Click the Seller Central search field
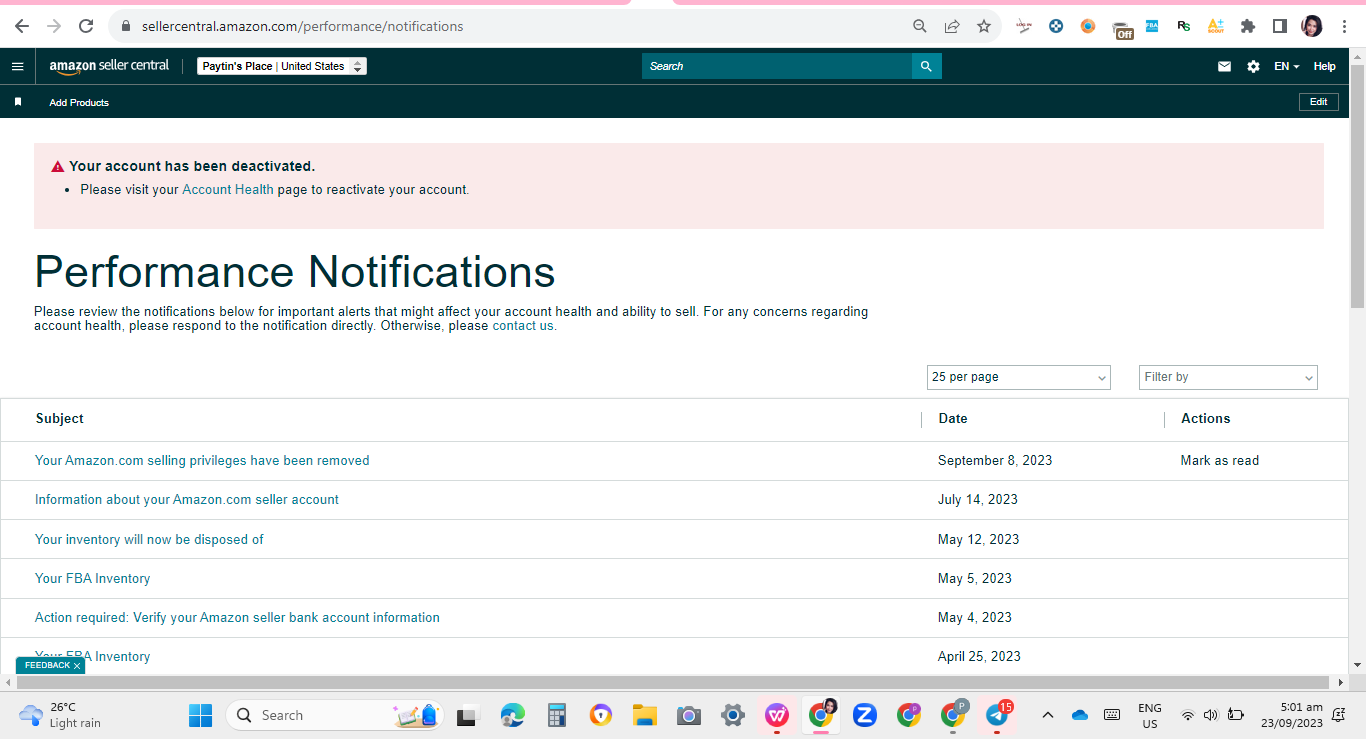The width and height of the screenshot is (1366, 739). click(x=777, y=66)
